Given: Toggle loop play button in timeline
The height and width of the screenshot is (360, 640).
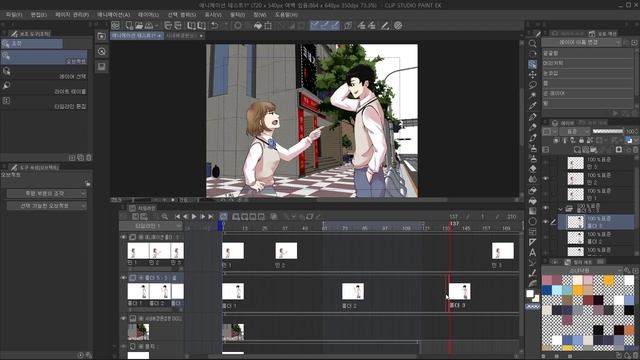Looking at the screenshot, I should pyautogui.click(x=223, y=216).
